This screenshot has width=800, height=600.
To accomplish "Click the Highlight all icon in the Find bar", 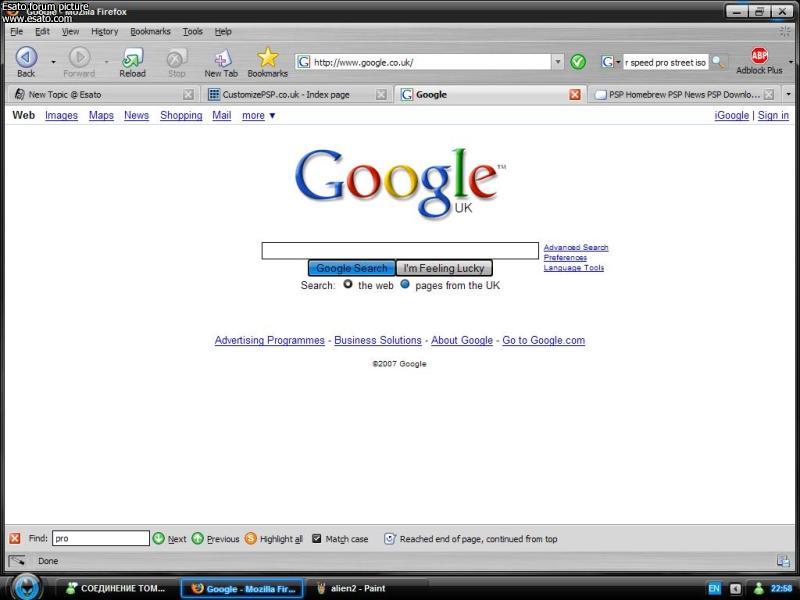I will (x=251, y=538).
